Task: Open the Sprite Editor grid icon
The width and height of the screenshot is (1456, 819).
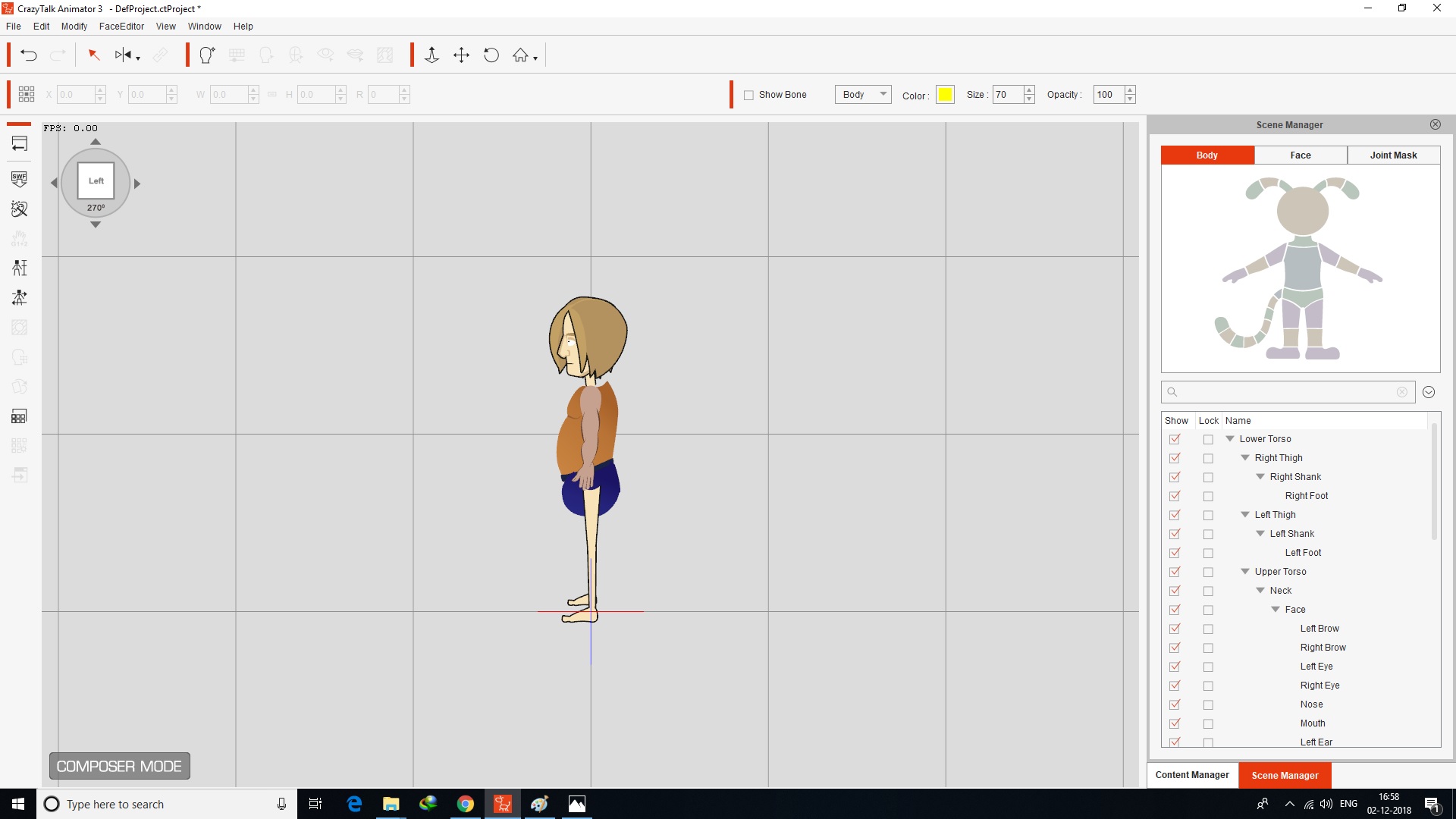Action: (20, 416)
